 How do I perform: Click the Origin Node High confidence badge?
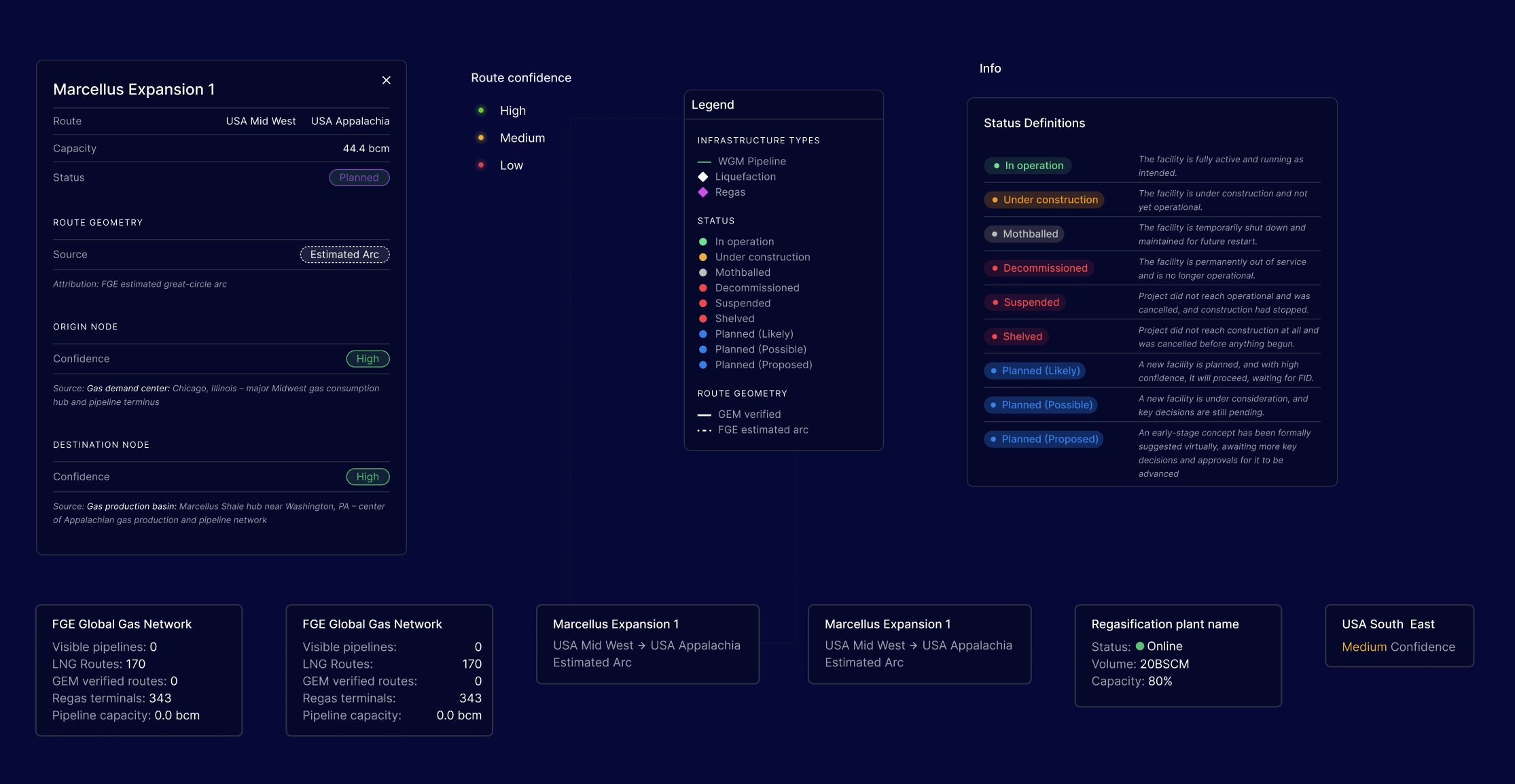(368, 359)
